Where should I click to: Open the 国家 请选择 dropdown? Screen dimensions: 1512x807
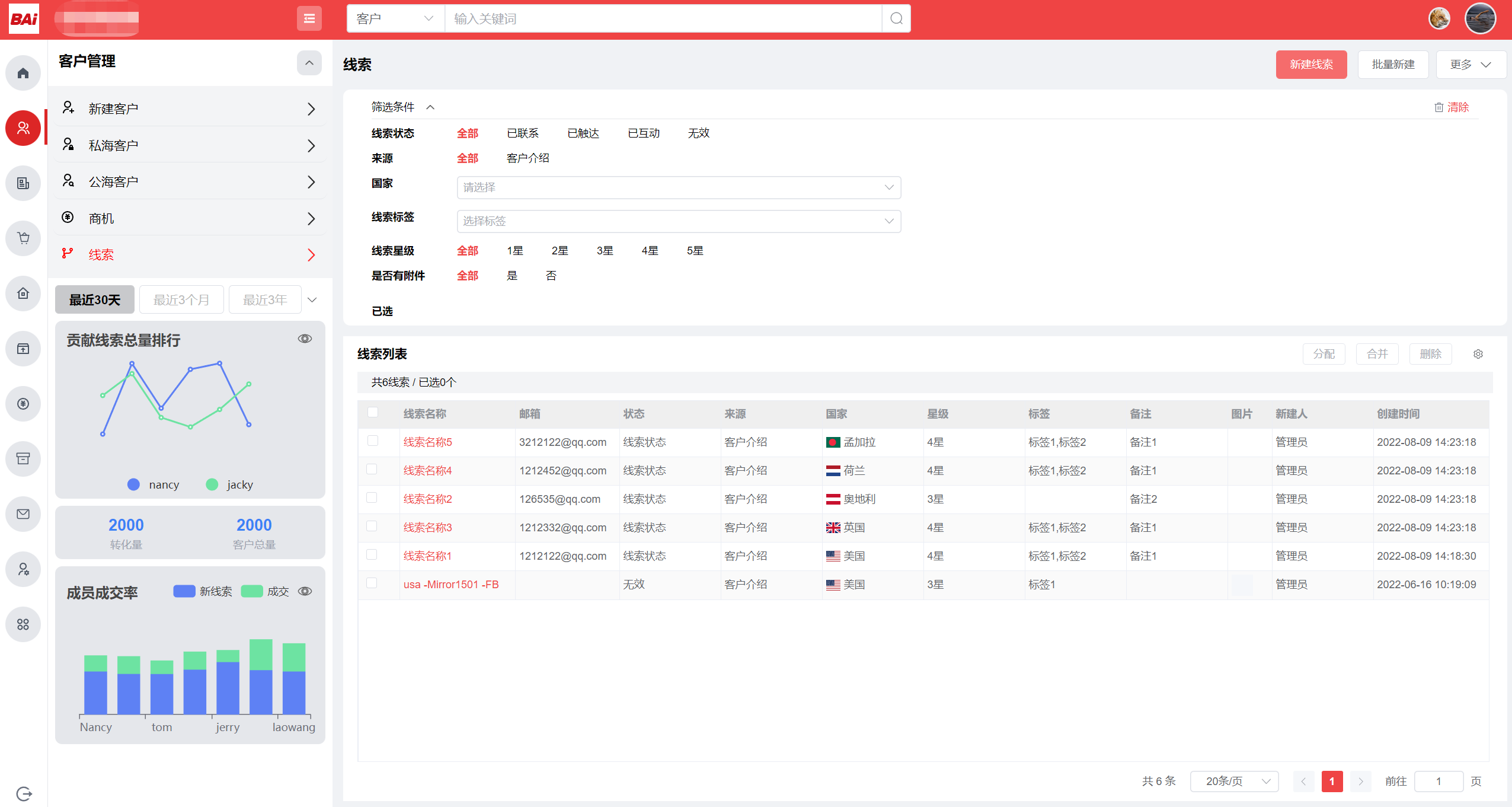click(x=679, y=187)
